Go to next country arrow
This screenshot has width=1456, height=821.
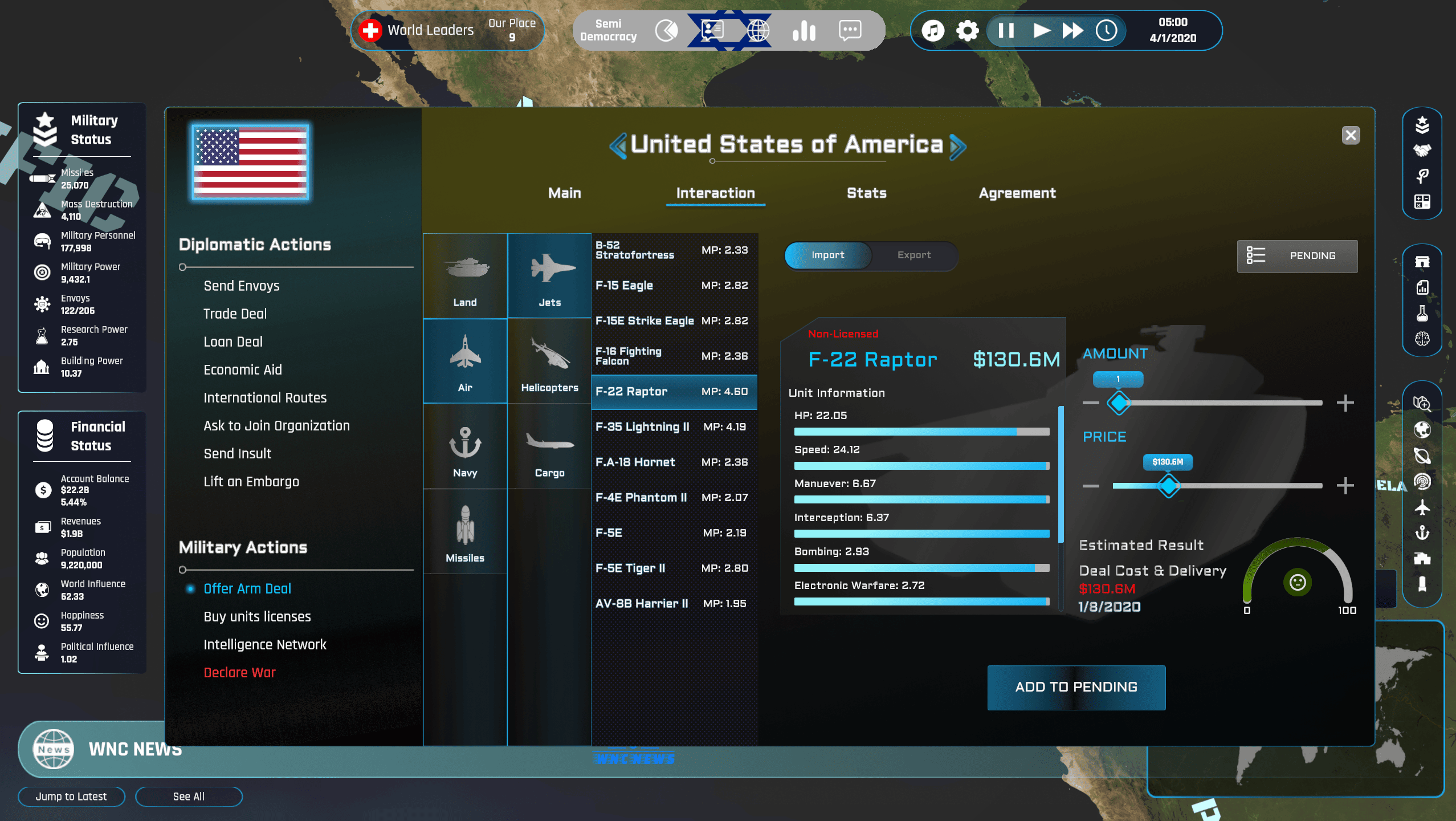[x=957, y=146]
